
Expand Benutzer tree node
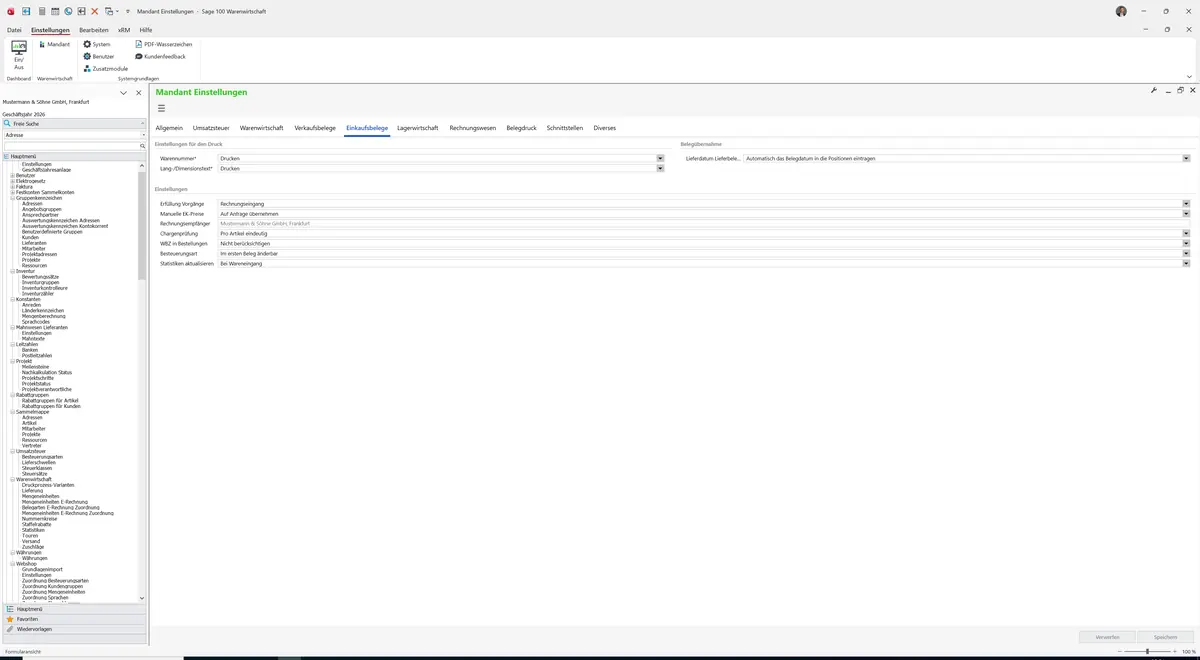point(13,175)
